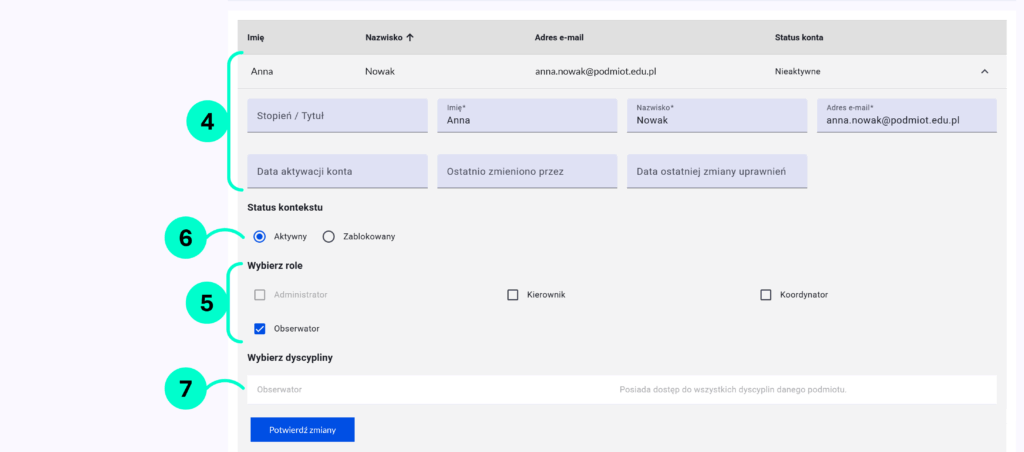1024x452 pixels.
Task: Click the Data aktywacji konta field
Action: coord(337,171)
